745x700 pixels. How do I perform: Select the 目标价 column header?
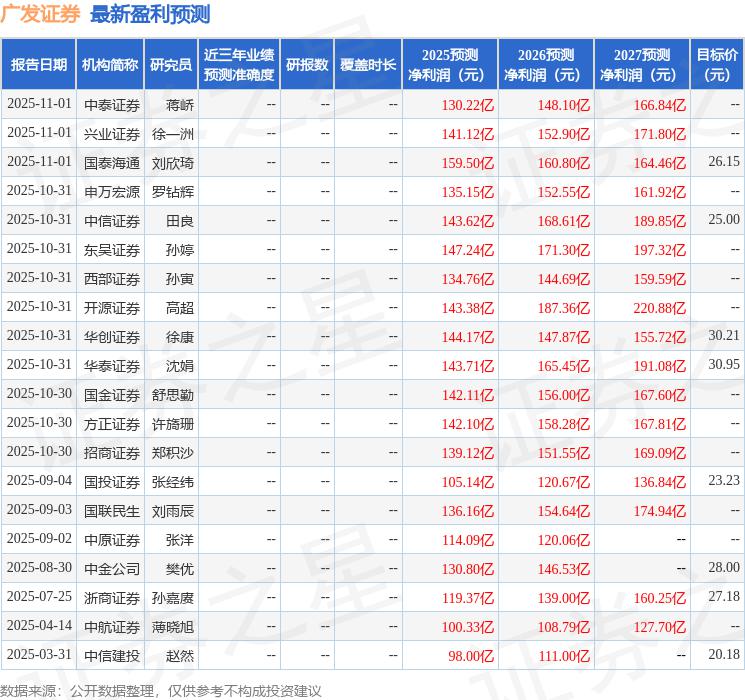[716, 65]
